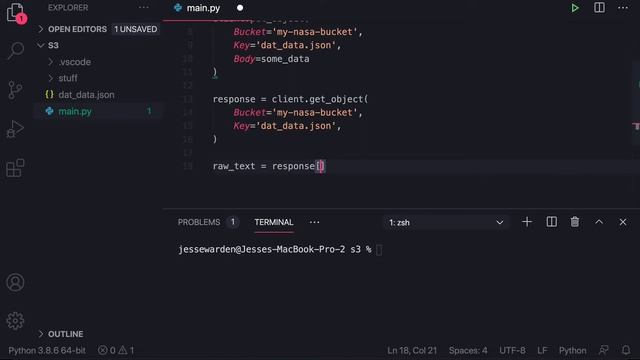The image size is (640, 360).
Task: Click the JSON braces icon for dat_data.json
Action: [x=49, y=95]
